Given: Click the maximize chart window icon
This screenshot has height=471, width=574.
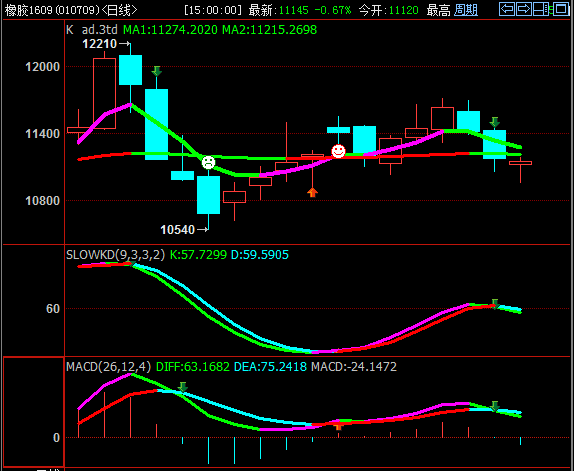Looking at the screenshot, I should [561, 8].
